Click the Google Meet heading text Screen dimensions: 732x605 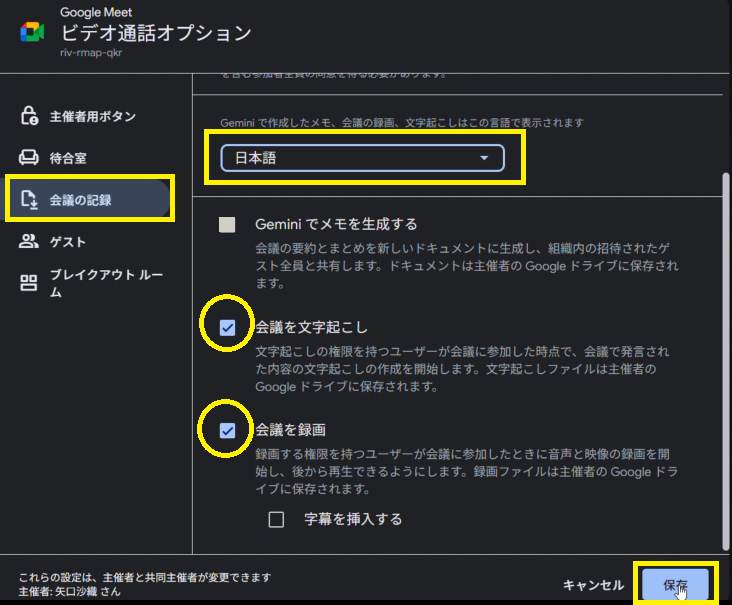pyautogui.click(x=96, y=12)
